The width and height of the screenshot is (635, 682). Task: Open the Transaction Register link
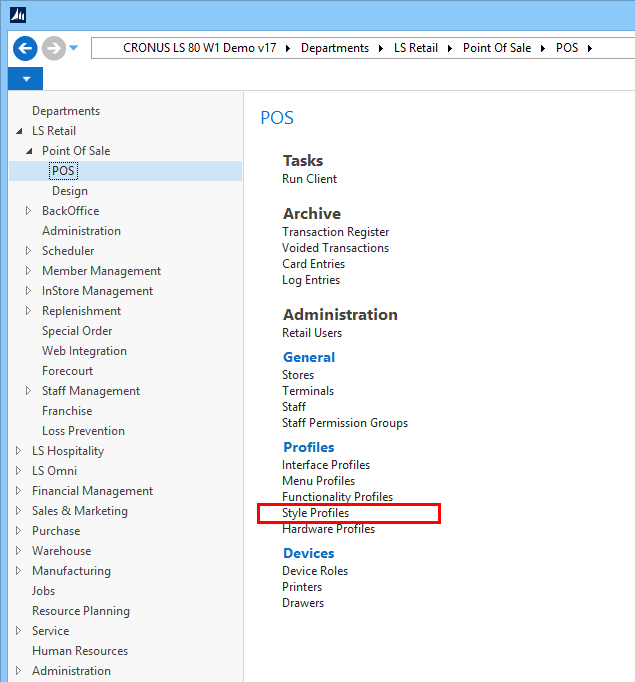coord(335,232)
